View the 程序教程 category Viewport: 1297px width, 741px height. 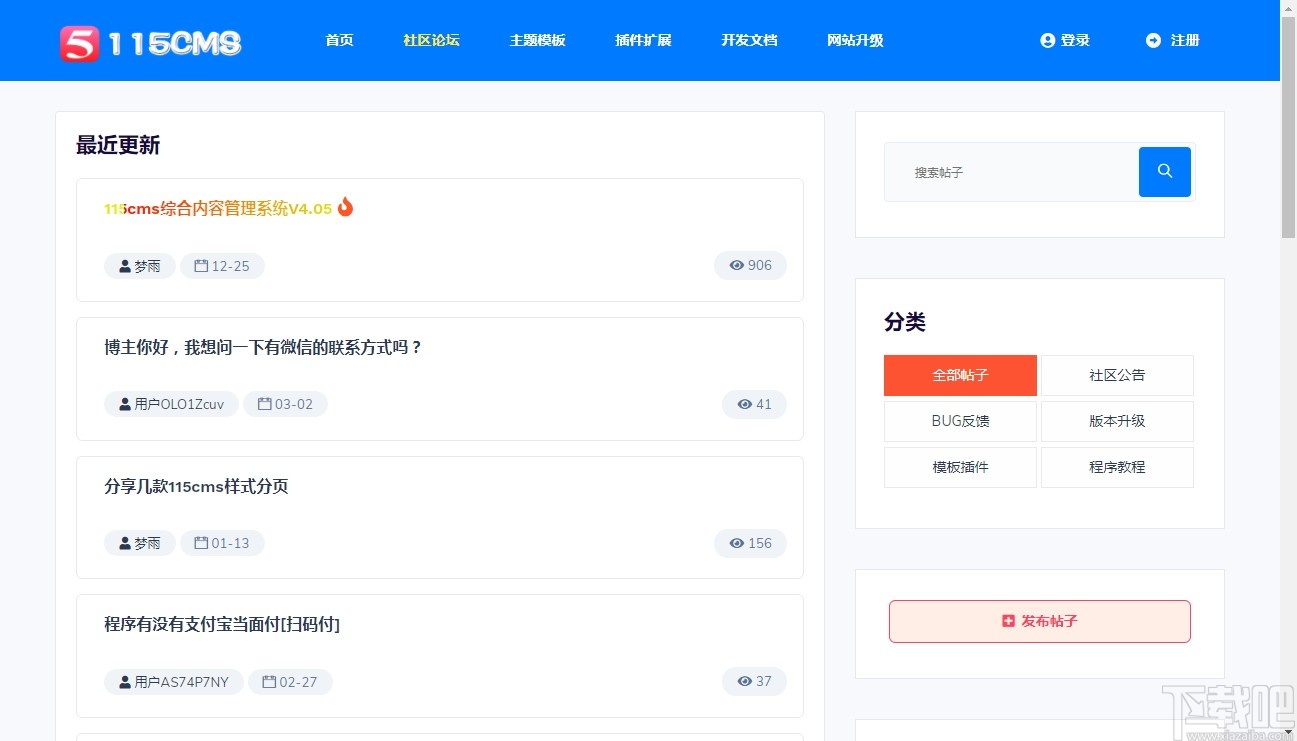[1117, 467]
